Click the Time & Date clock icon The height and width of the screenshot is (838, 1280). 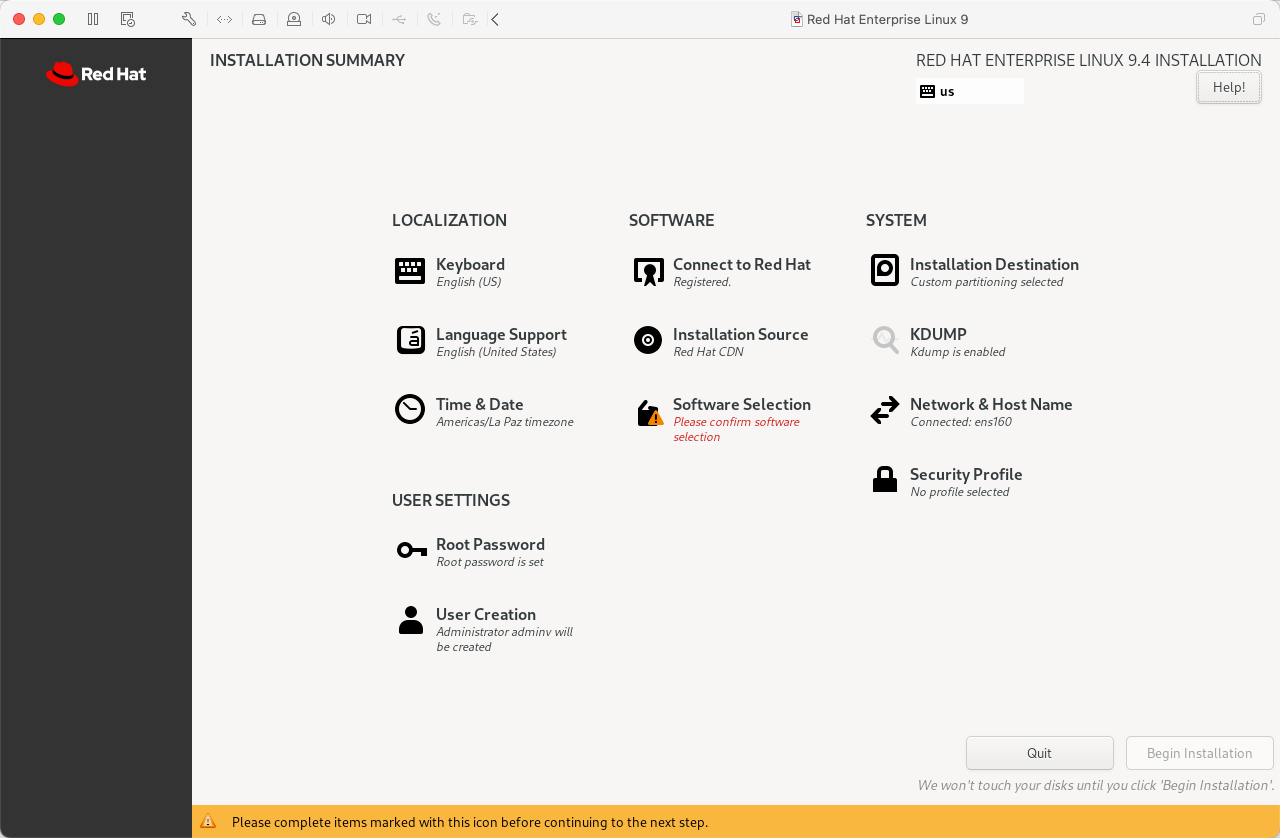pos(410,410)
